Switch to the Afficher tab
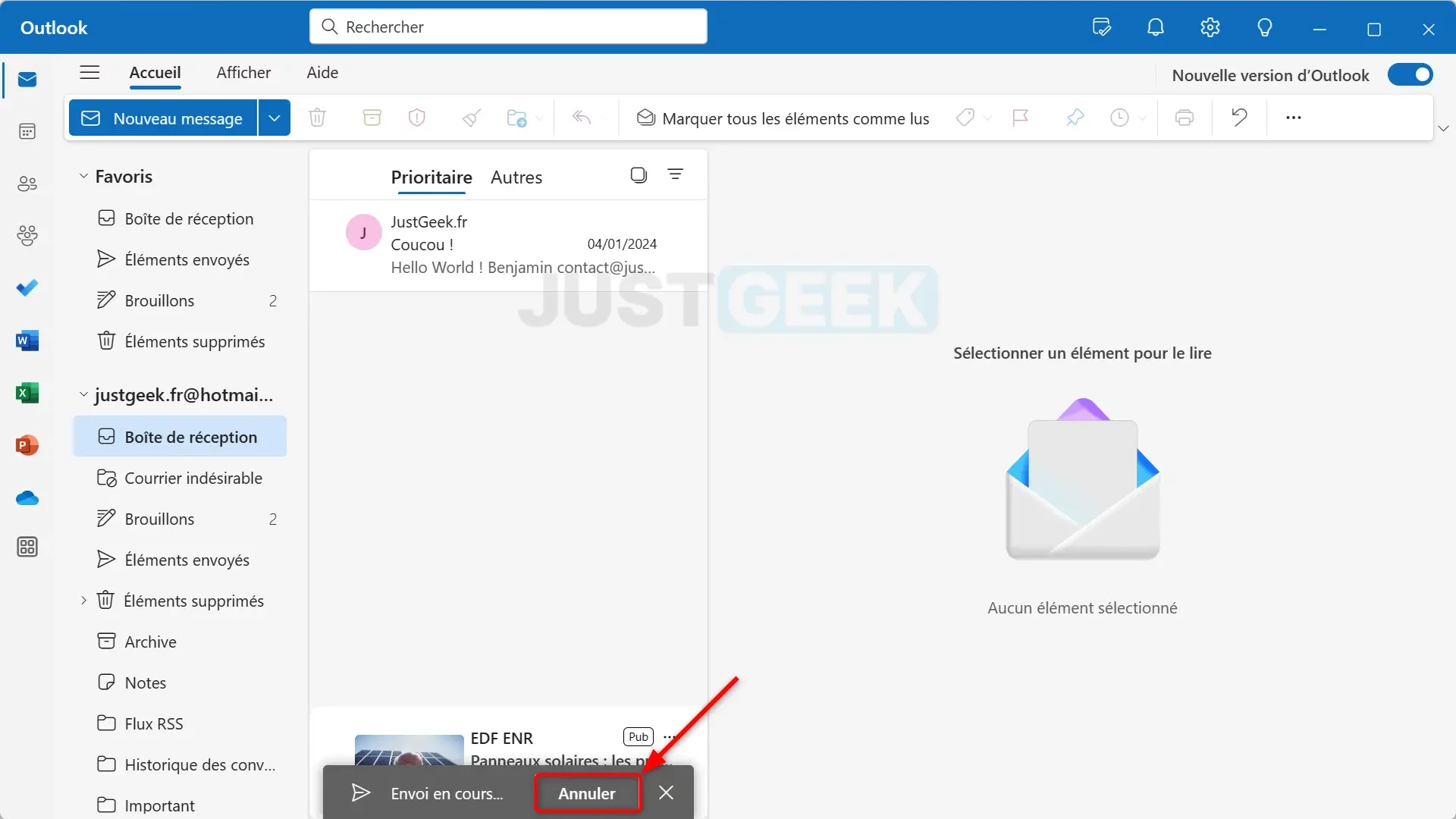 click(243, 73)
